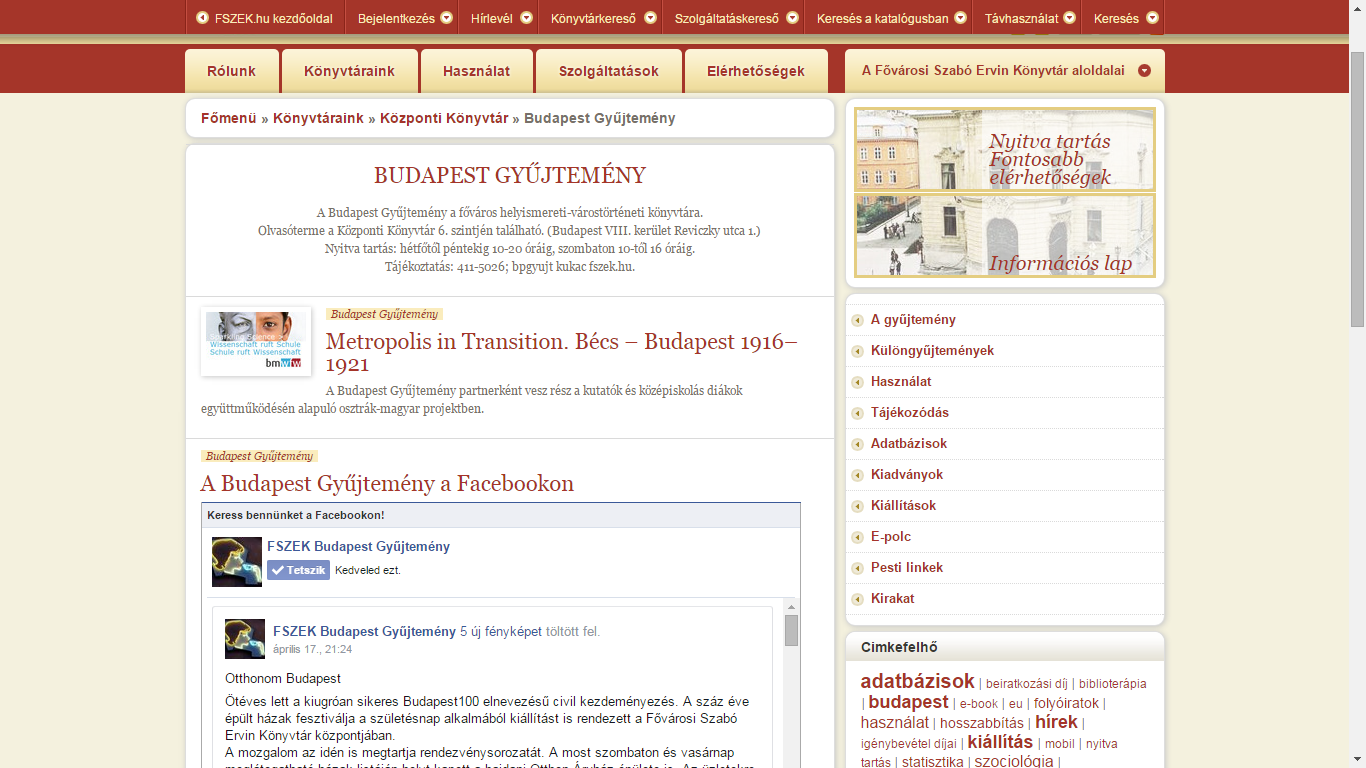
Task: Click the small avatar beside the Facebook post
Action: pyautogui.click(x=245, y=639)
